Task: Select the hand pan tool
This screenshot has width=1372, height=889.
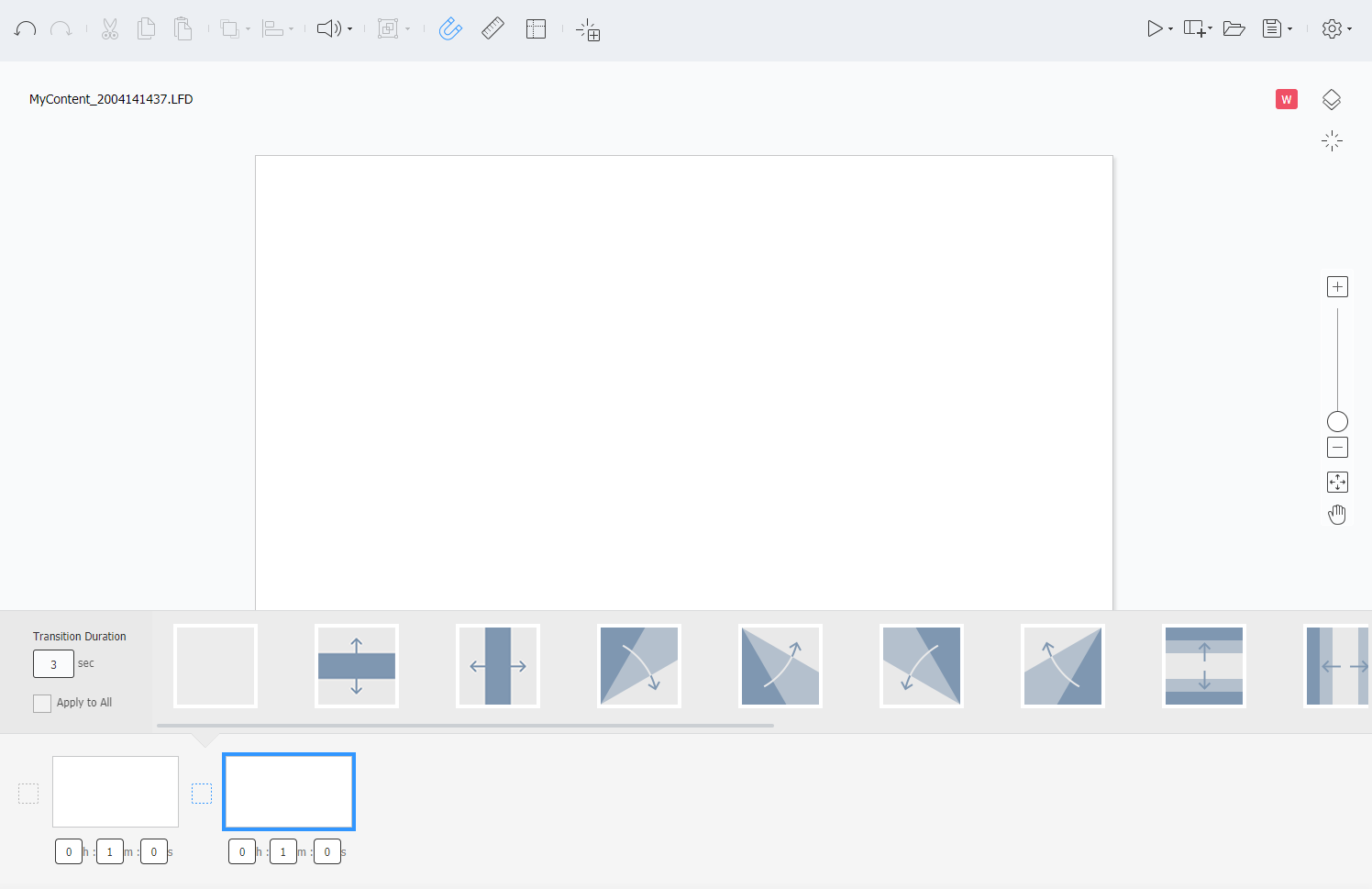Action: [1337, 515]
